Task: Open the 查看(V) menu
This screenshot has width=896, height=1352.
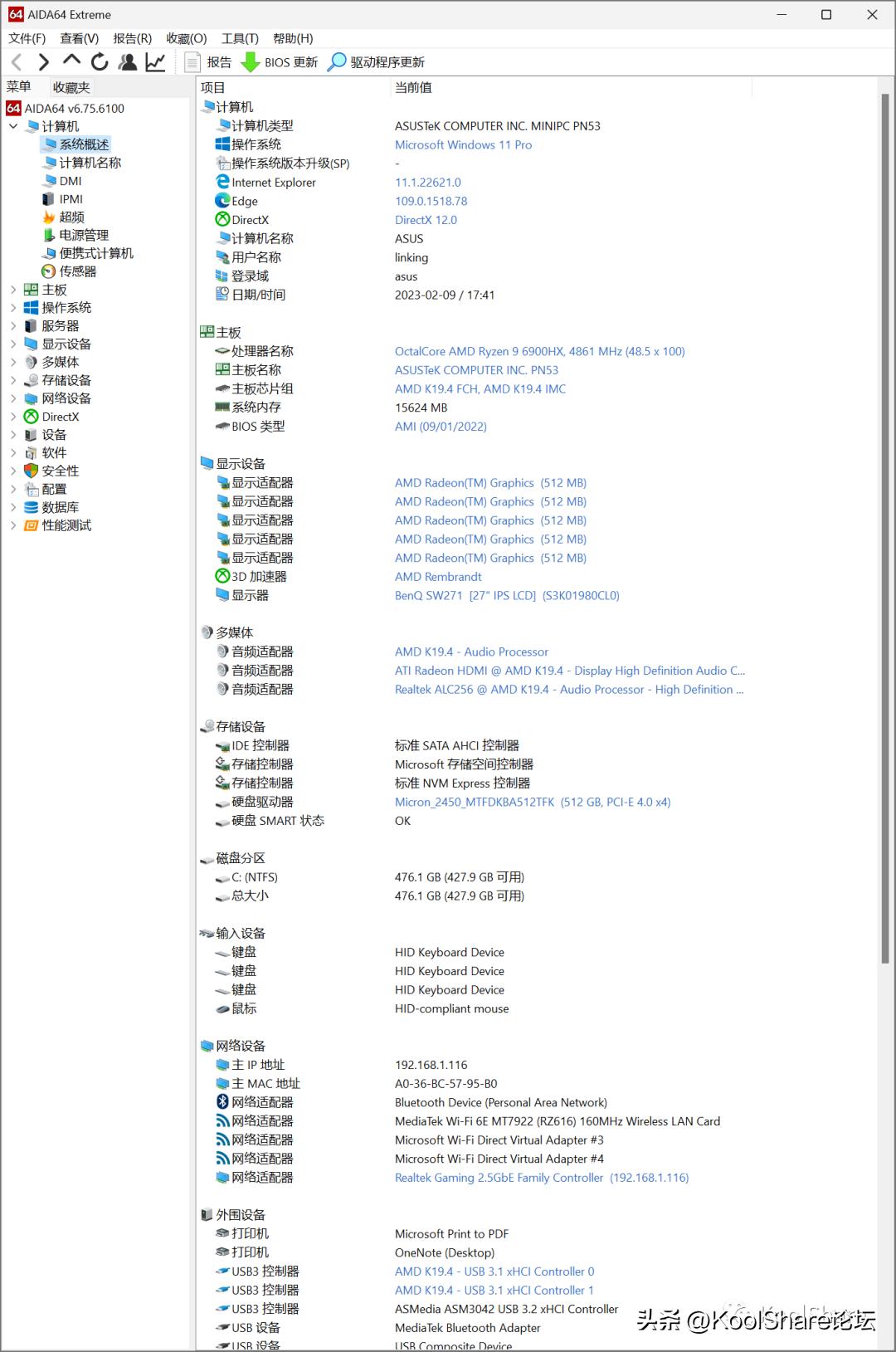Action: 80,38
